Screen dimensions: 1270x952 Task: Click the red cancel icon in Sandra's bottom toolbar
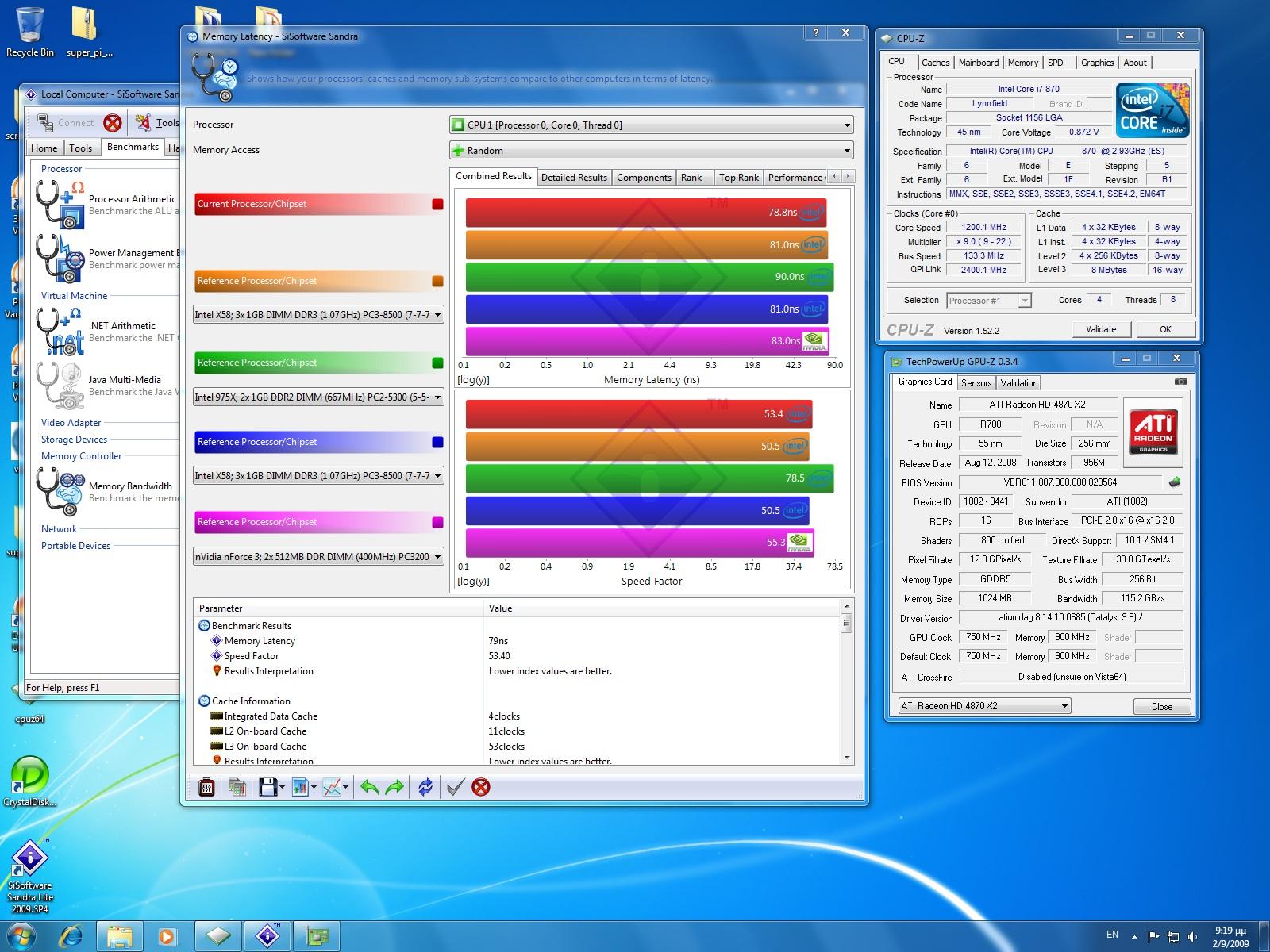(480, 787)
